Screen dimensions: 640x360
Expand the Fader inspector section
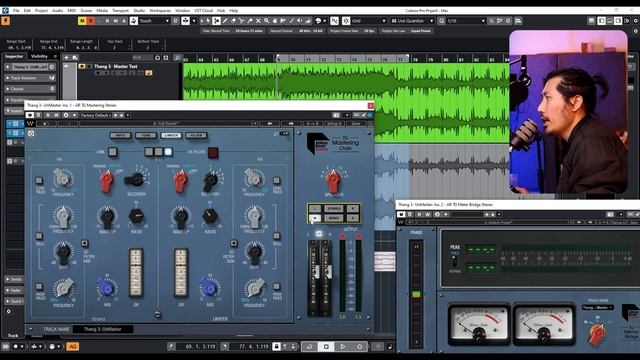[14, 290]
